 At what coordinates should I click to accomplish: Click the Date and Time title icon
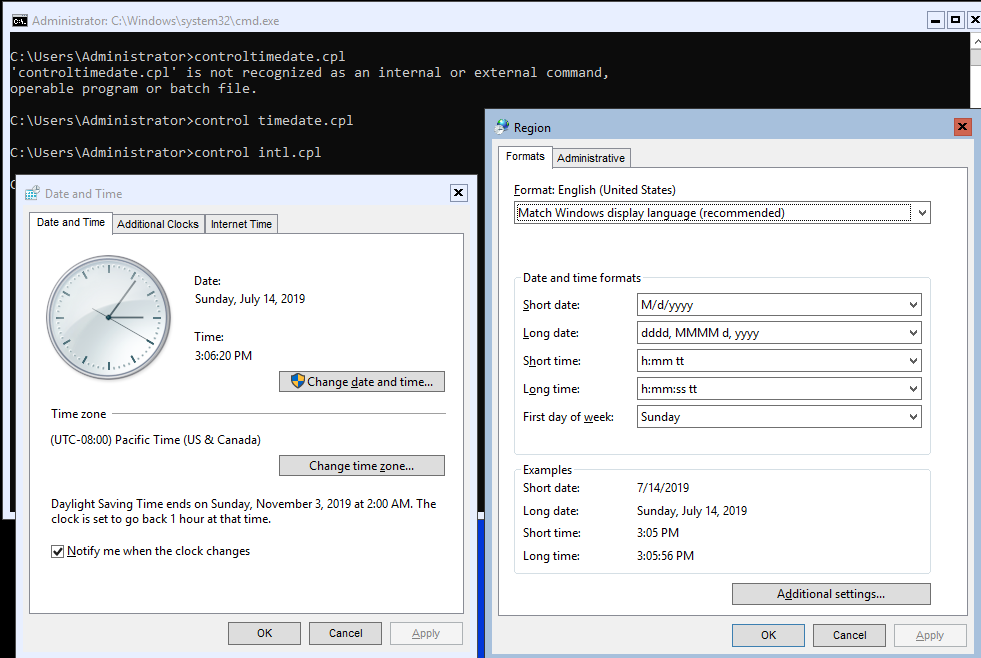[32, 193]
